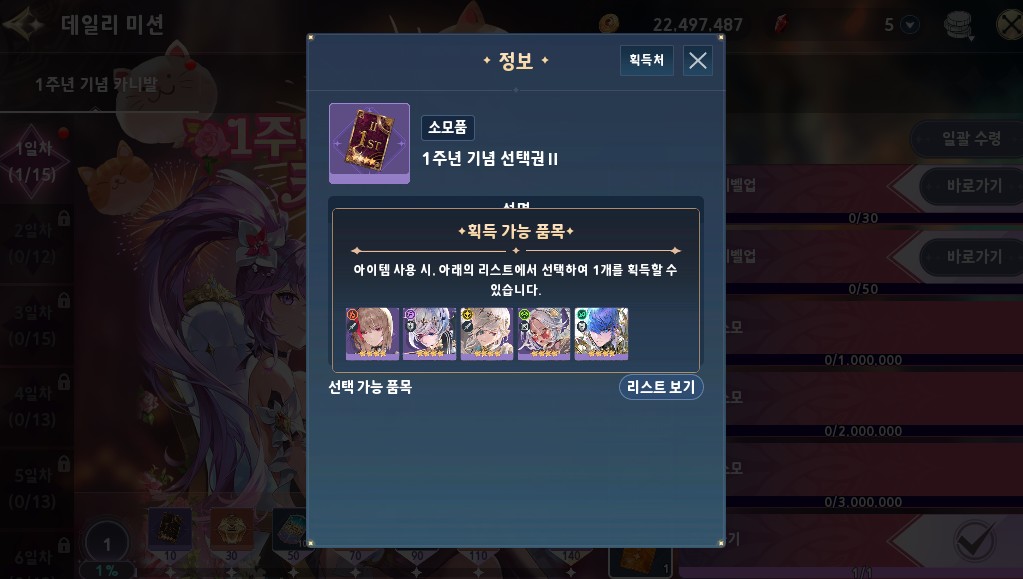This screenshot has width=1023, height=579.
Task: Click the red gem currency icon
Action: tap(780, 24)
